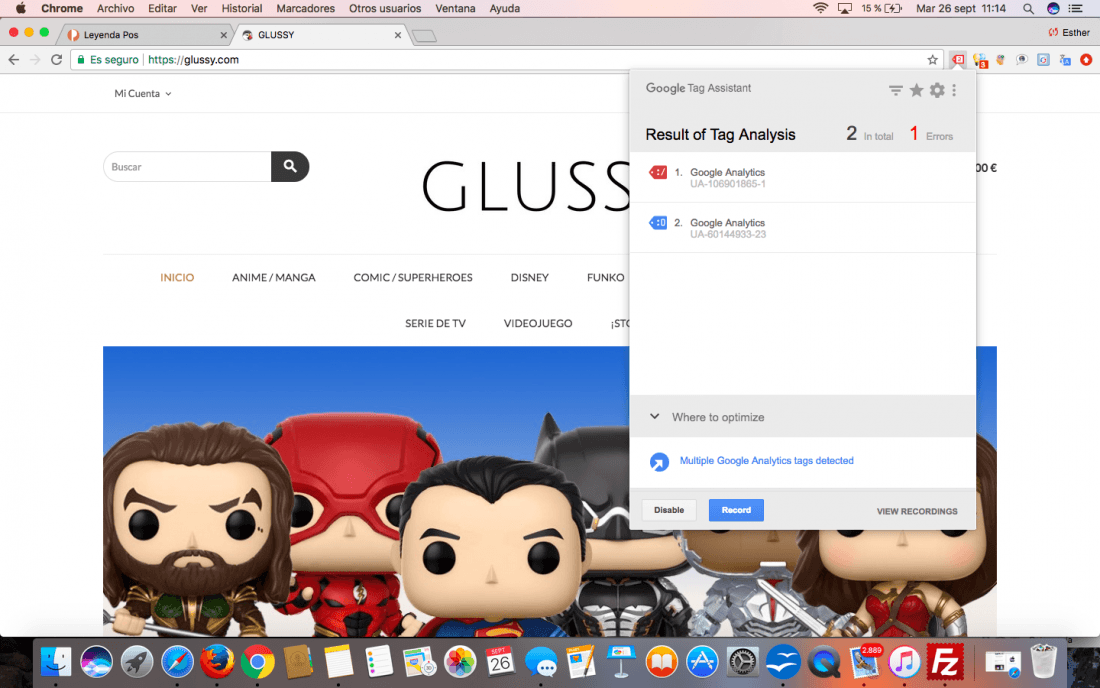Open macOS Spotlight search

coord(1028,8)
